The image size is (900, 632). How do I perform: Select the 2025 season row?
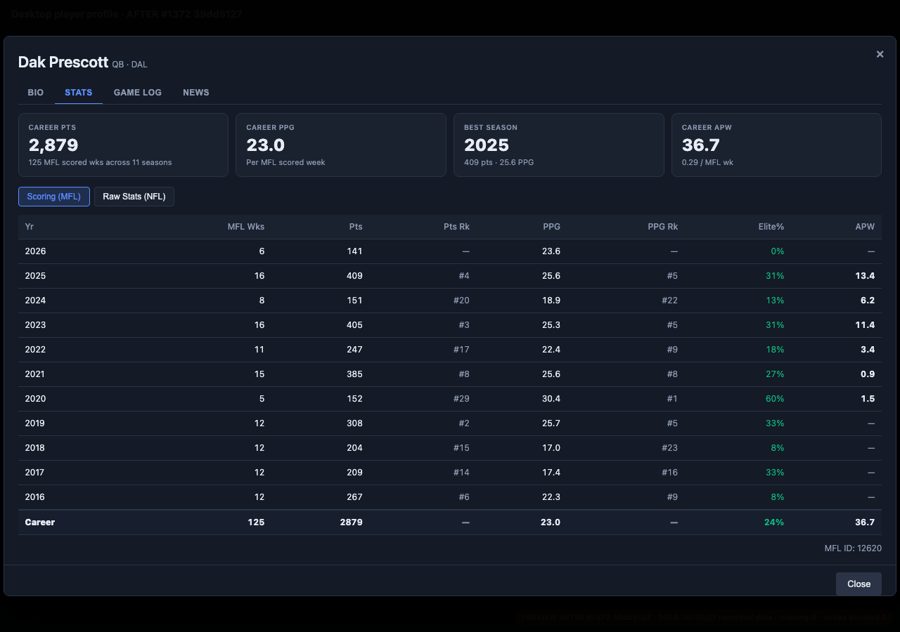(x=450, y=276)
